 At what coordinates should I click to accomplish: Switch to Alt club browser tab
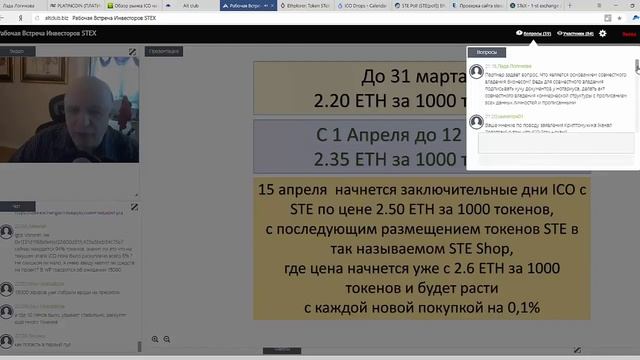(x=191, y=6)
